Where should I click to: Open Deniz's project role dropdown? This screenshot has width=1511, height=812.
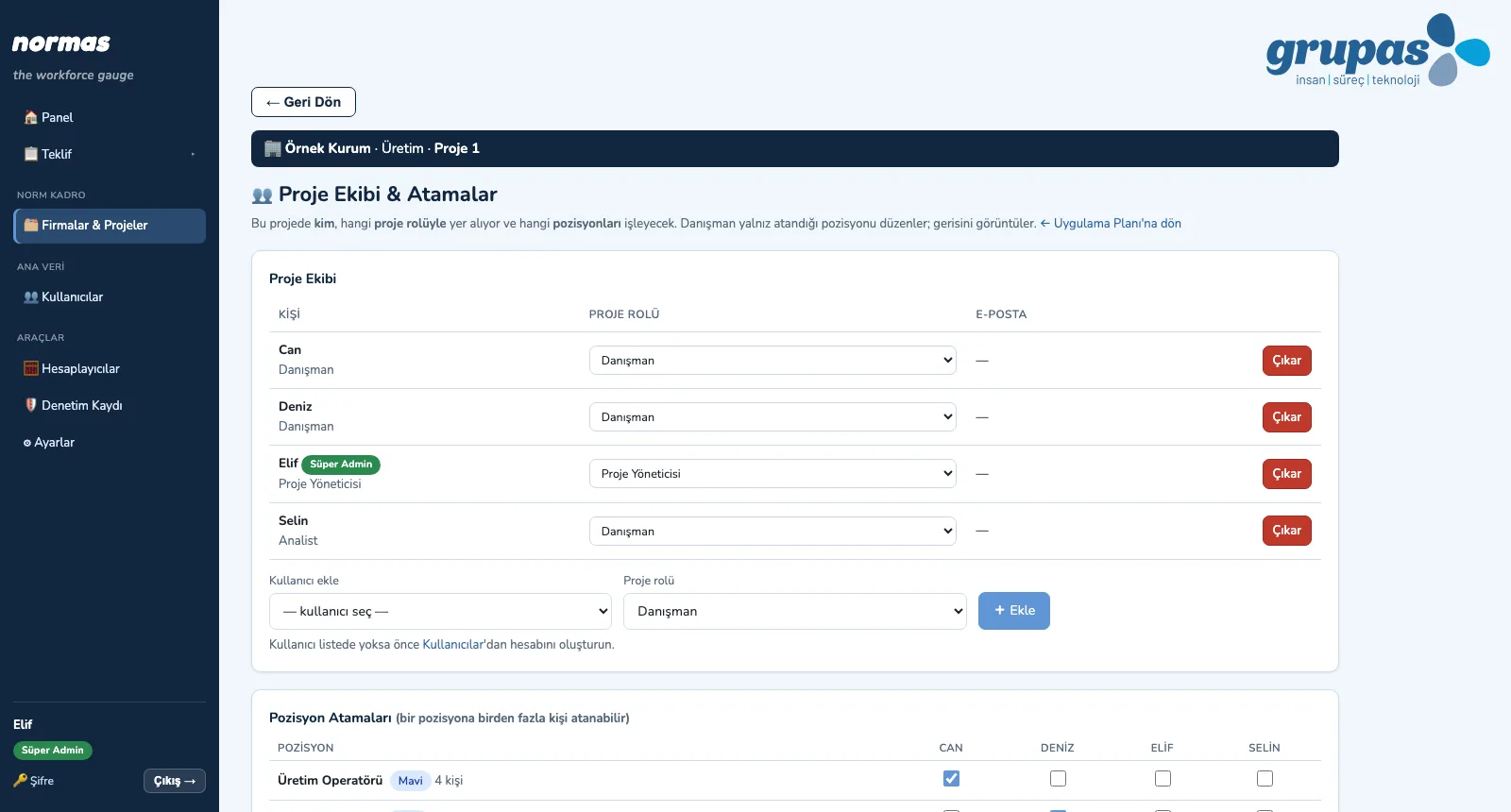(772, 417)
